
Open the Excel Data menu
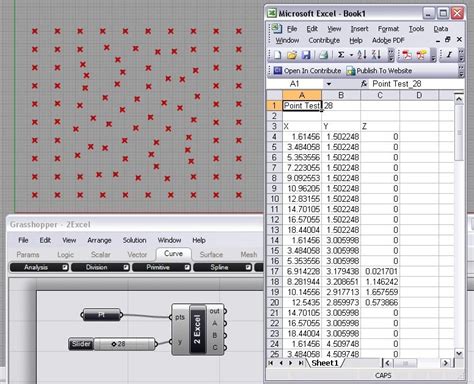[441, 29]
